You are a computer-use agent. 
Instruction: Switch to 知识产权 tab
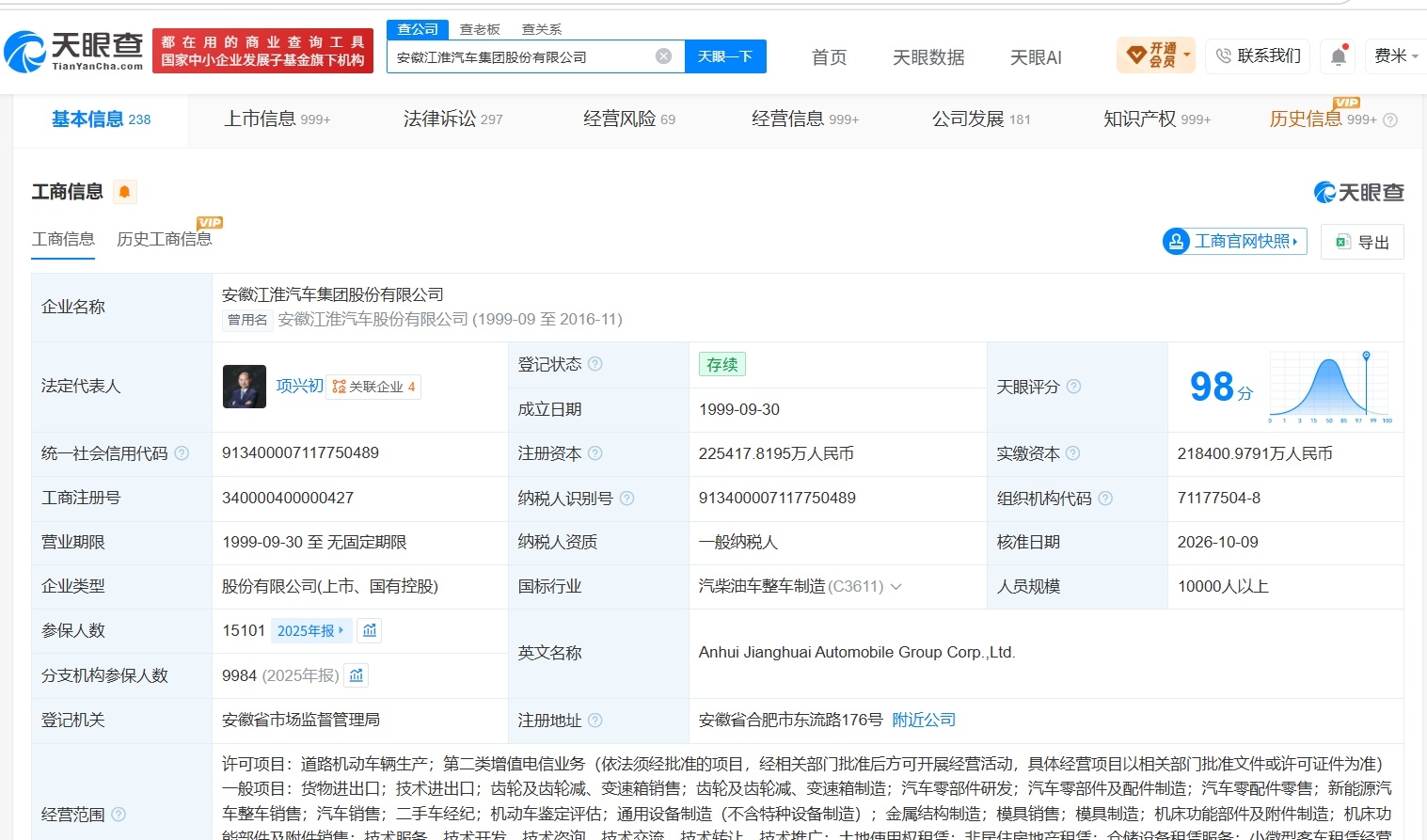coord(1157,119)
